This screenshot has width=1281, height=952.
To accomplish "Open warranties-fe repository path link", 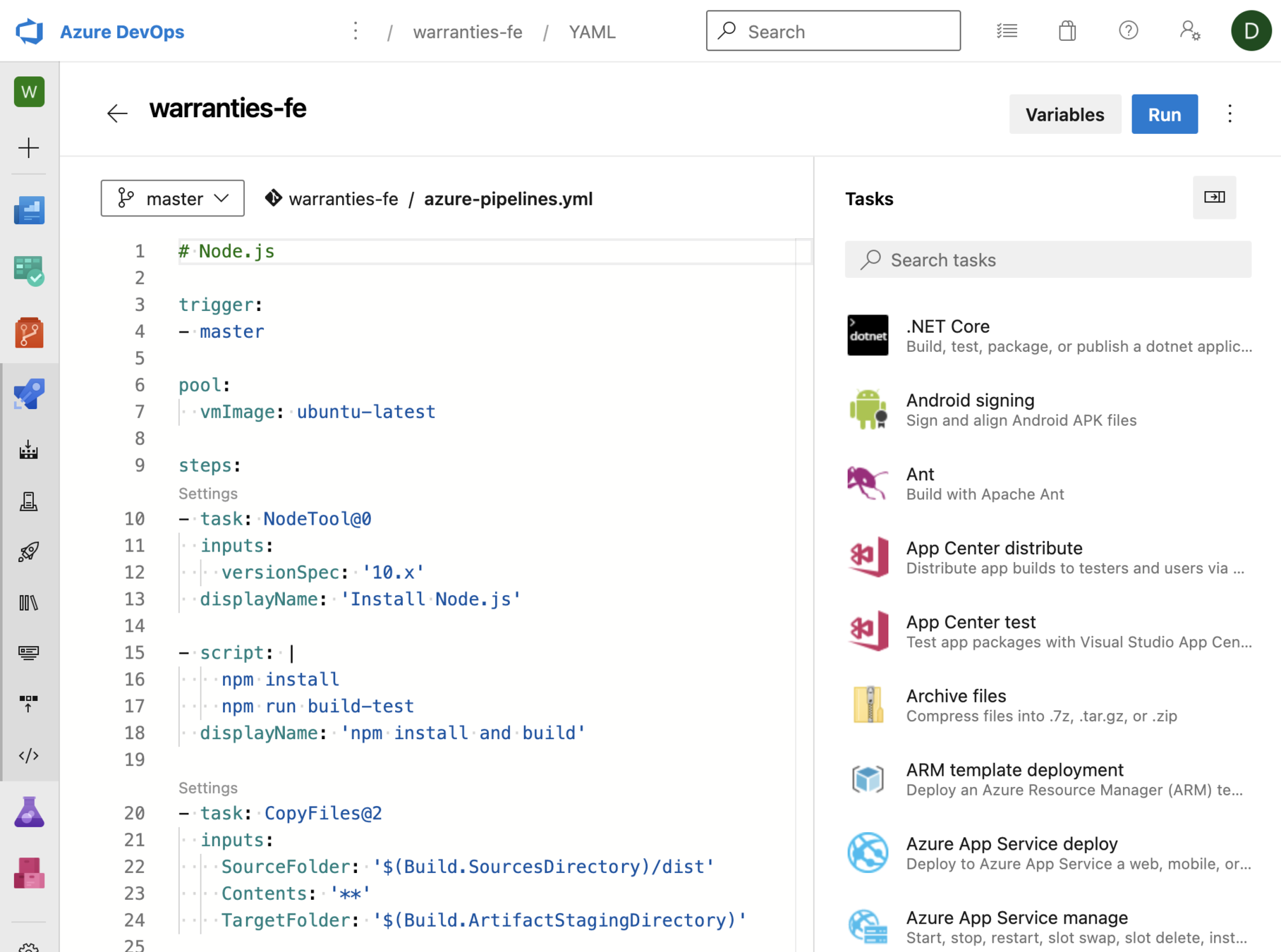I will 343,199.
